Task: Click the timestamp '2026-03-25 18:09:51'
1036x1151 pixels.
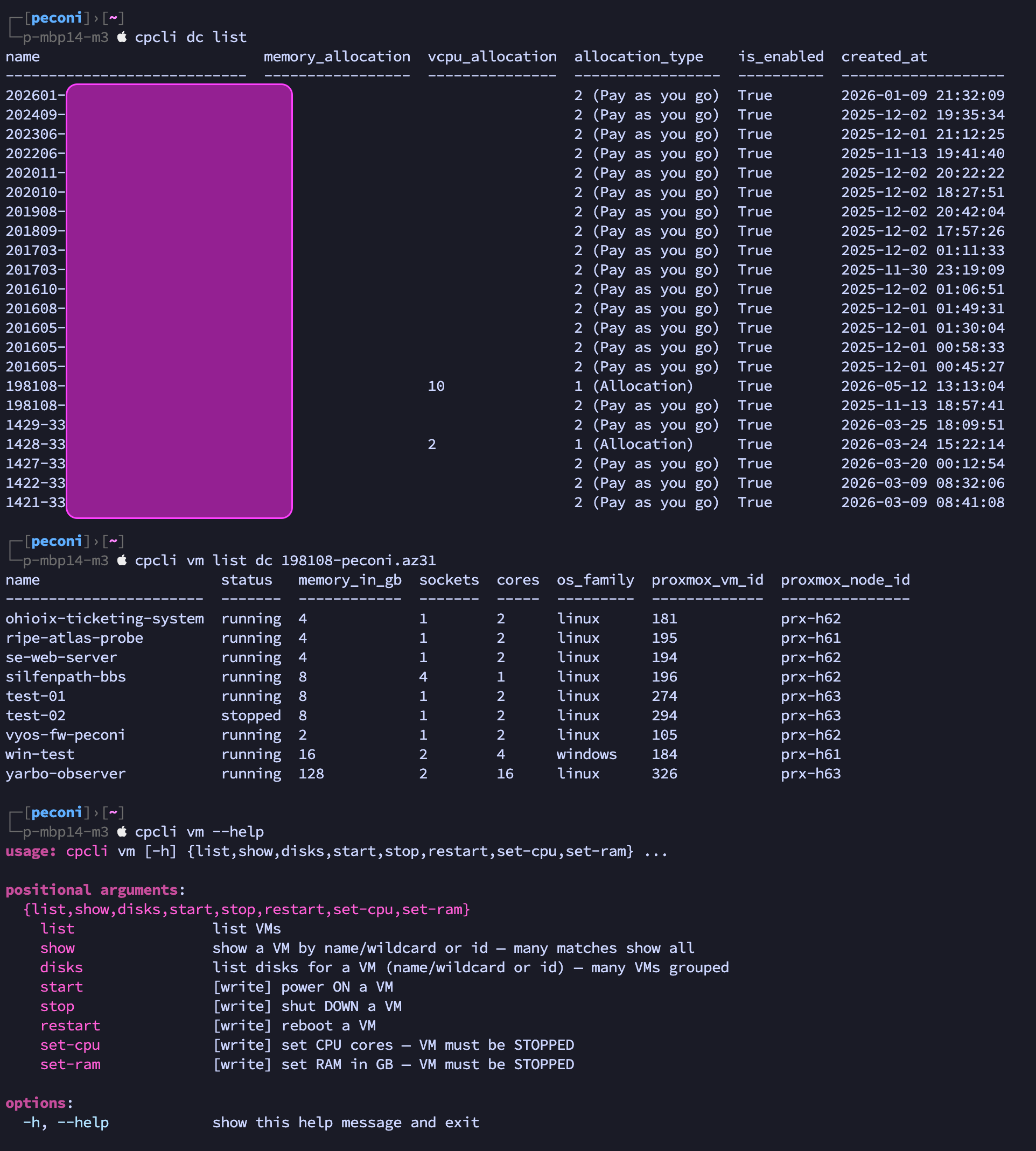Action: (923, 425)
